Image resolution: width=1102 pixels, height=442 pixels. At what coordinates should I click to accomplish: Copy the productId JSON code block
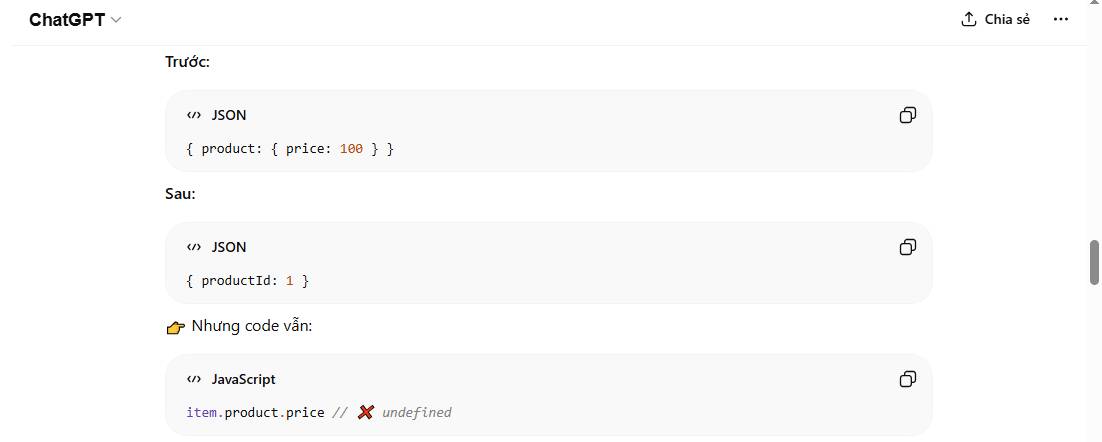pos(907,247)
